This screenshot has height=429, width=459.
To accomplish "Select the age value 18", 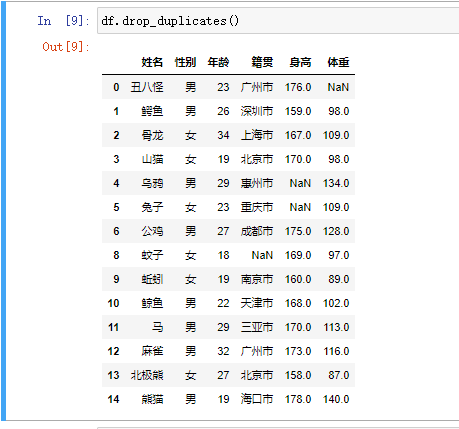I will [x=223, y=255].
